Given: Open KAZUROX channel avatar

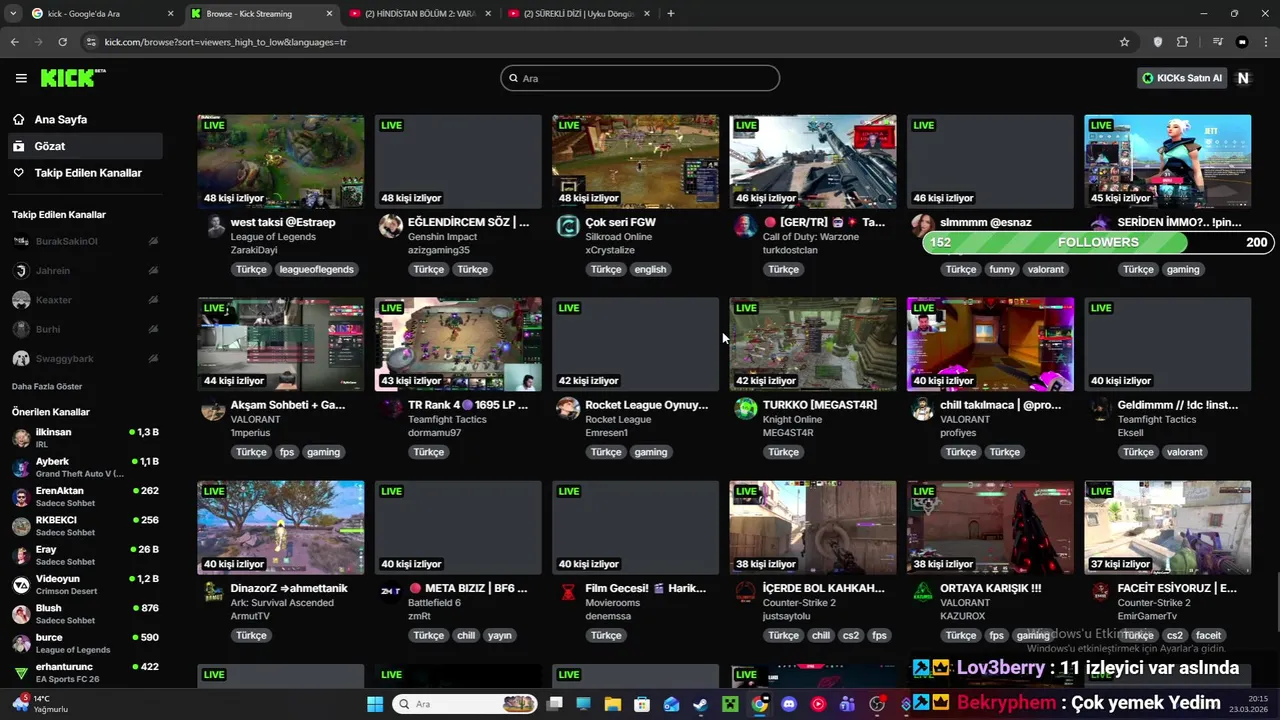Looking at the screenshot, I should click(923, 591).
